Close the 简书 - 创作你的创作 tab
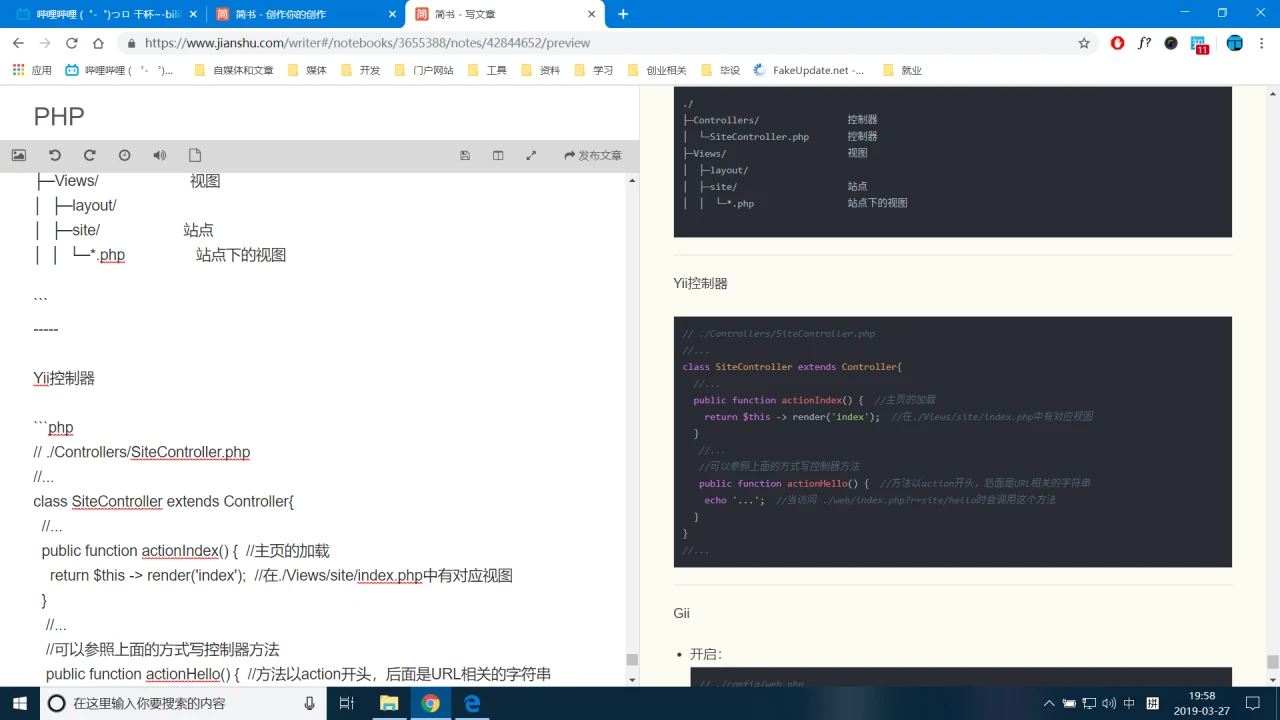 392,14
